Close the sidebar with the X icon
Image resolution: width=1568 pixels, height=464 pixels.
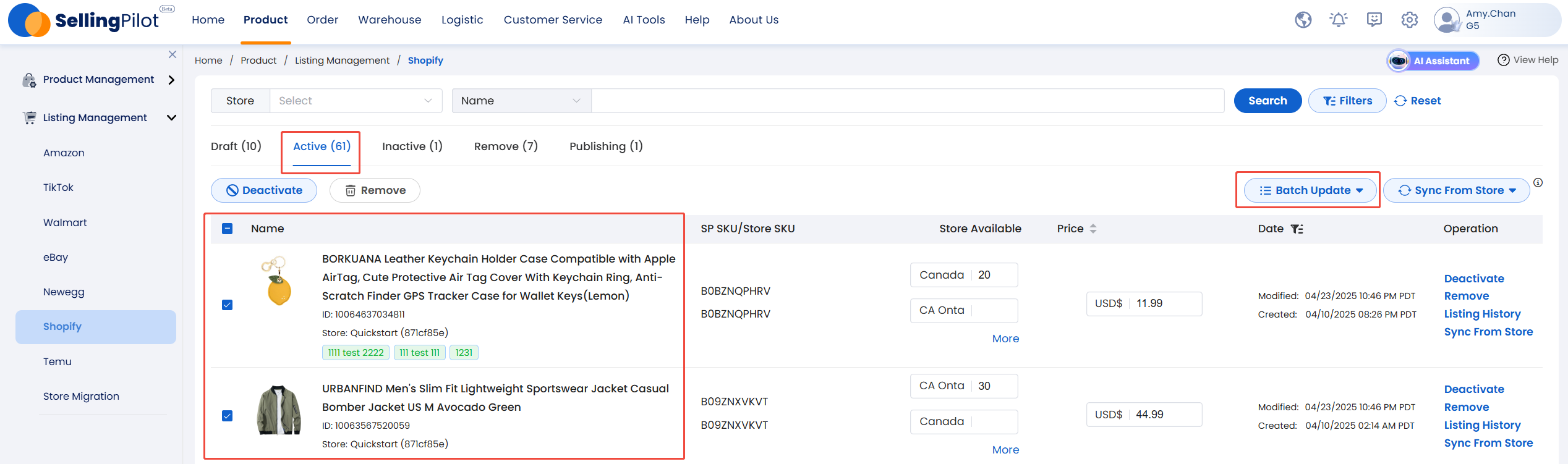(173, 54)
